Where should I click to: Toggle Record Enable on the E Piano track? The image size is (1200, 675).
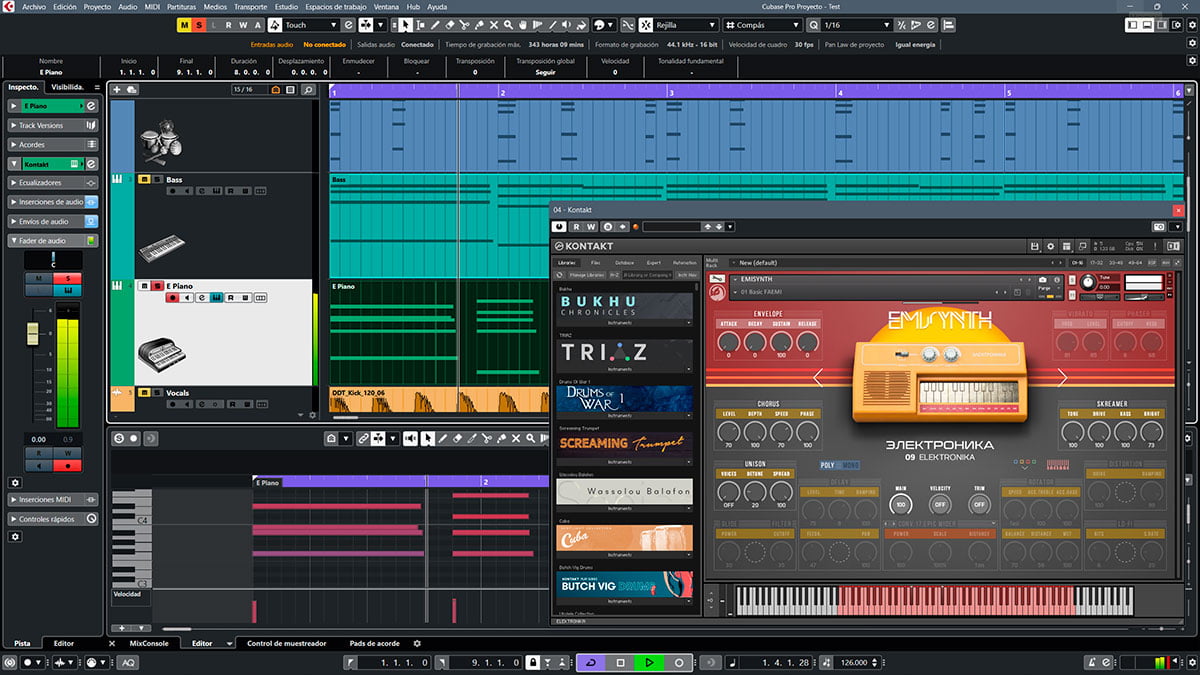pos(172,297)
